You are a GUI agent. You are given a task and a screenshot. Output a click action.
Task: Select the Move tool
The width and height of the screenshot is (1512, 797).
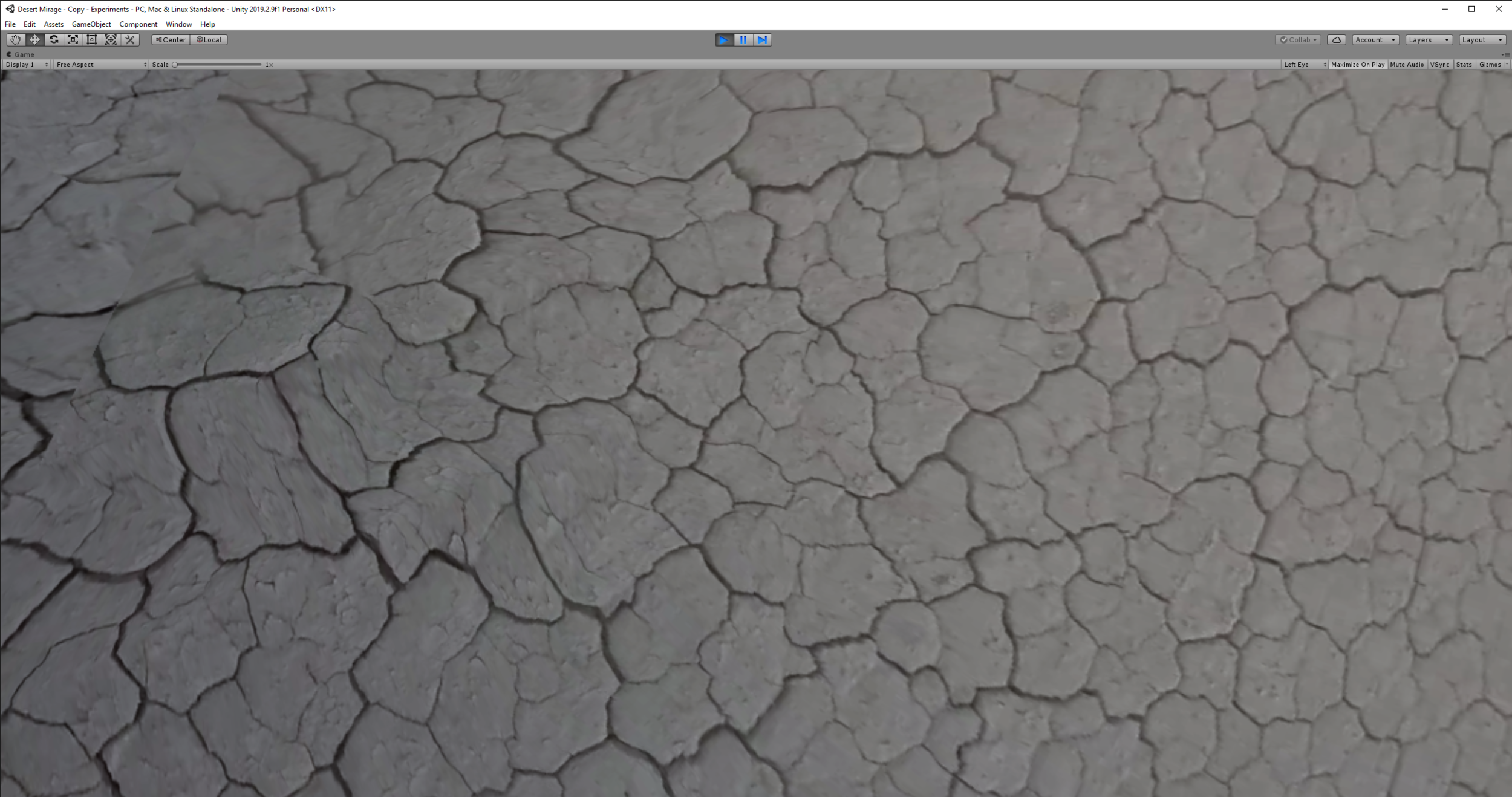pos(34,40)
